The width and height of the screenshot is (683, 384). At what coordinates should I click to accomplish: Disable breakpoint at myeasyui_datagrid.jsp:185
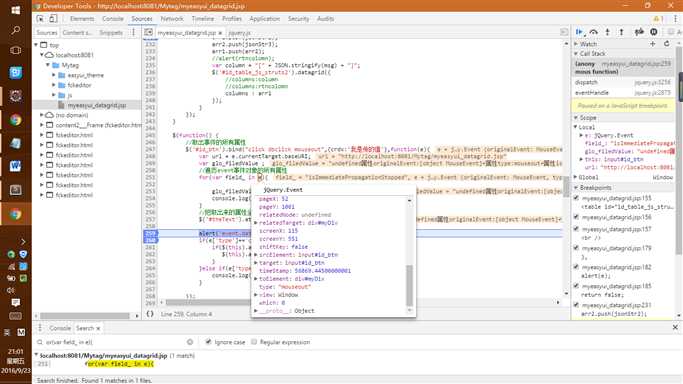click(577, 286)
